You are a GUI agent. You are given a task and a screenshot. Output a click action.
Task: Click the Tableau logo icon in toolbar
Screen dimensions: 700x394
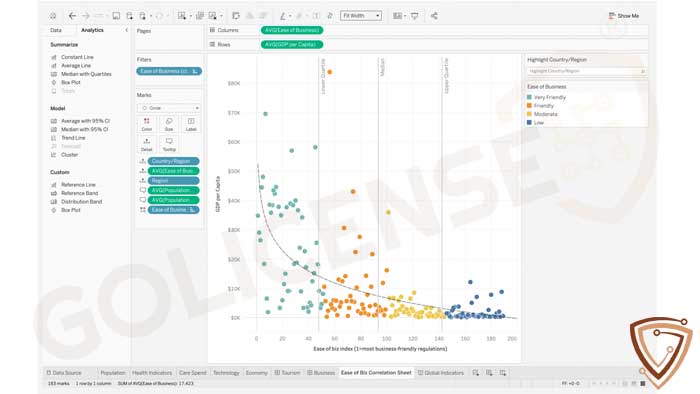(53, 16)
